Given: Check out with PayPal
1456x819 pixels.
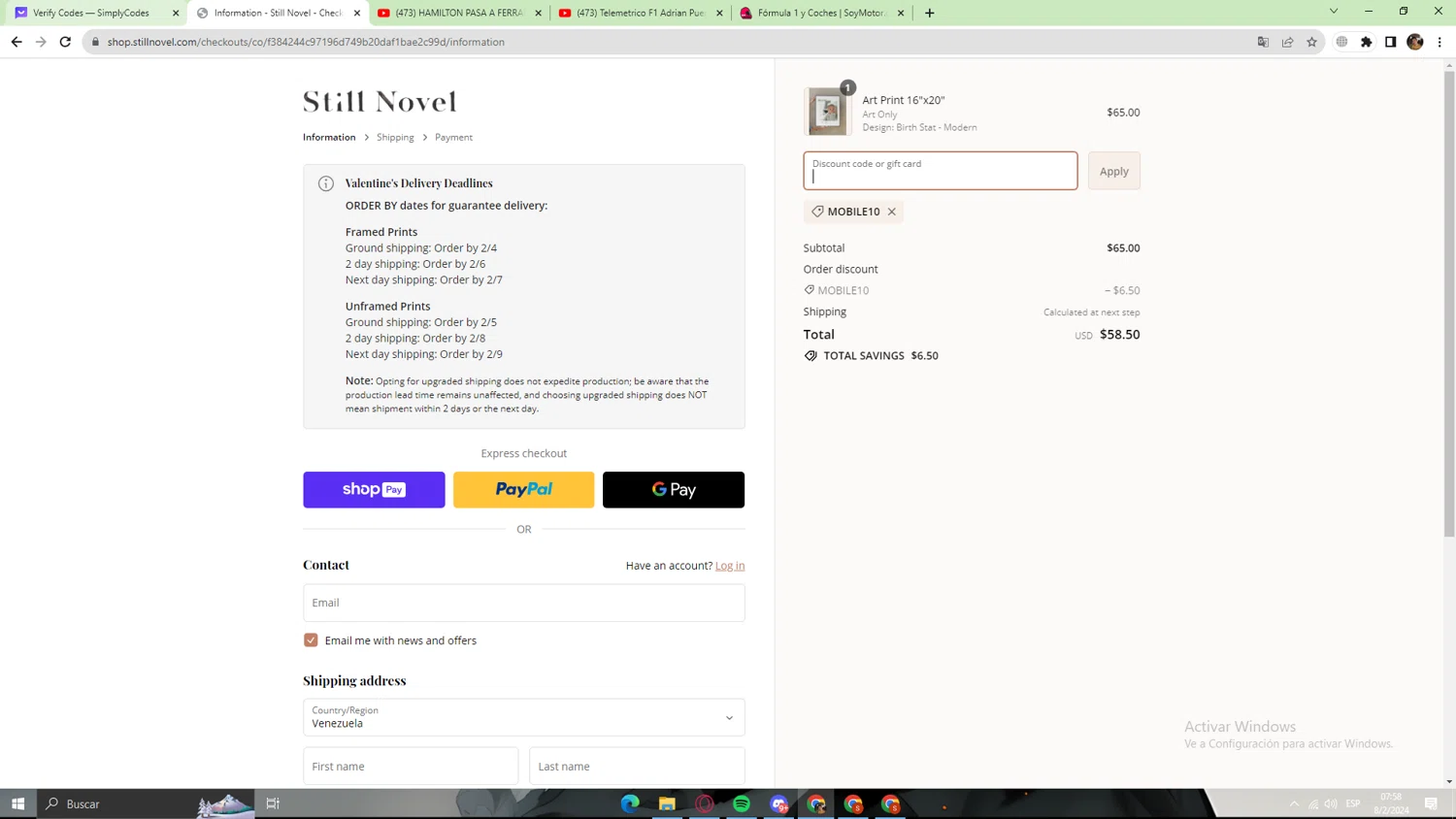Looking at the screenshot, I should [524, 490].
